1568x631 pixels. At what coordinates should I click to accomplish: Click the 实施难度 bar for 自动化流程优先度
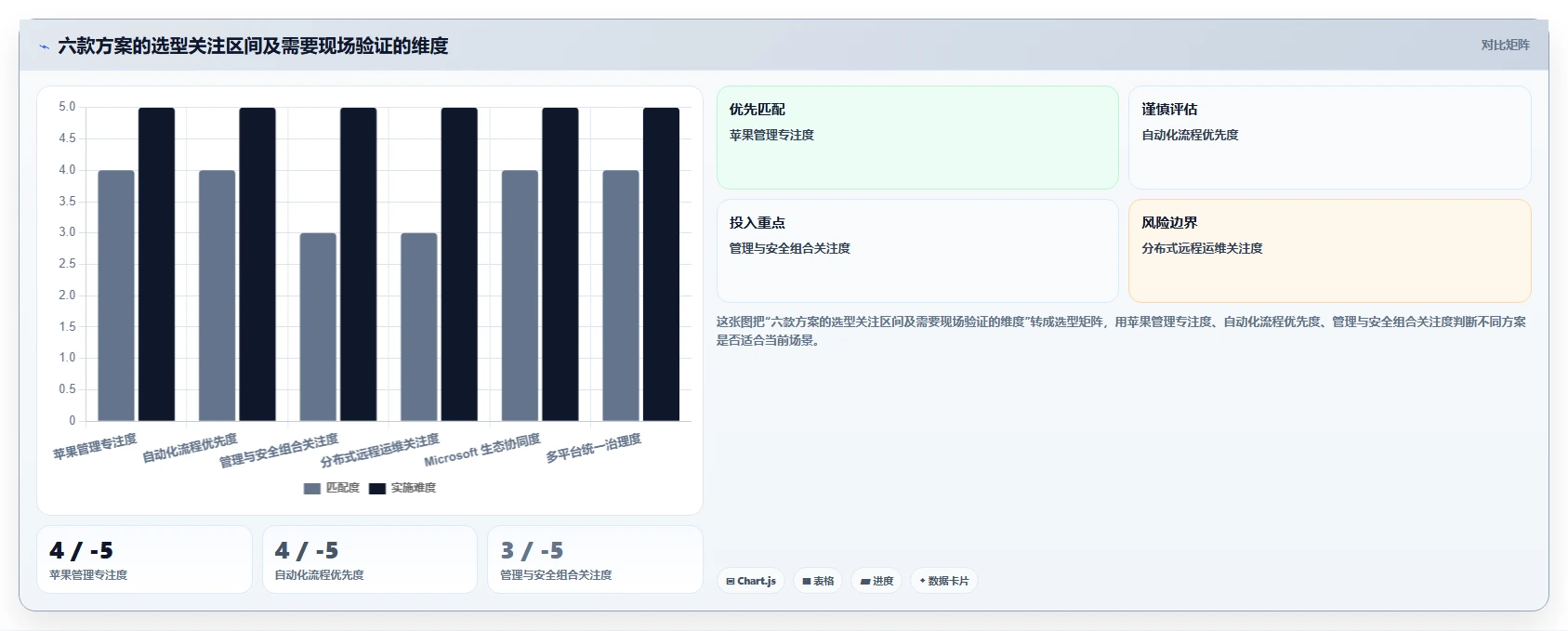257,264
